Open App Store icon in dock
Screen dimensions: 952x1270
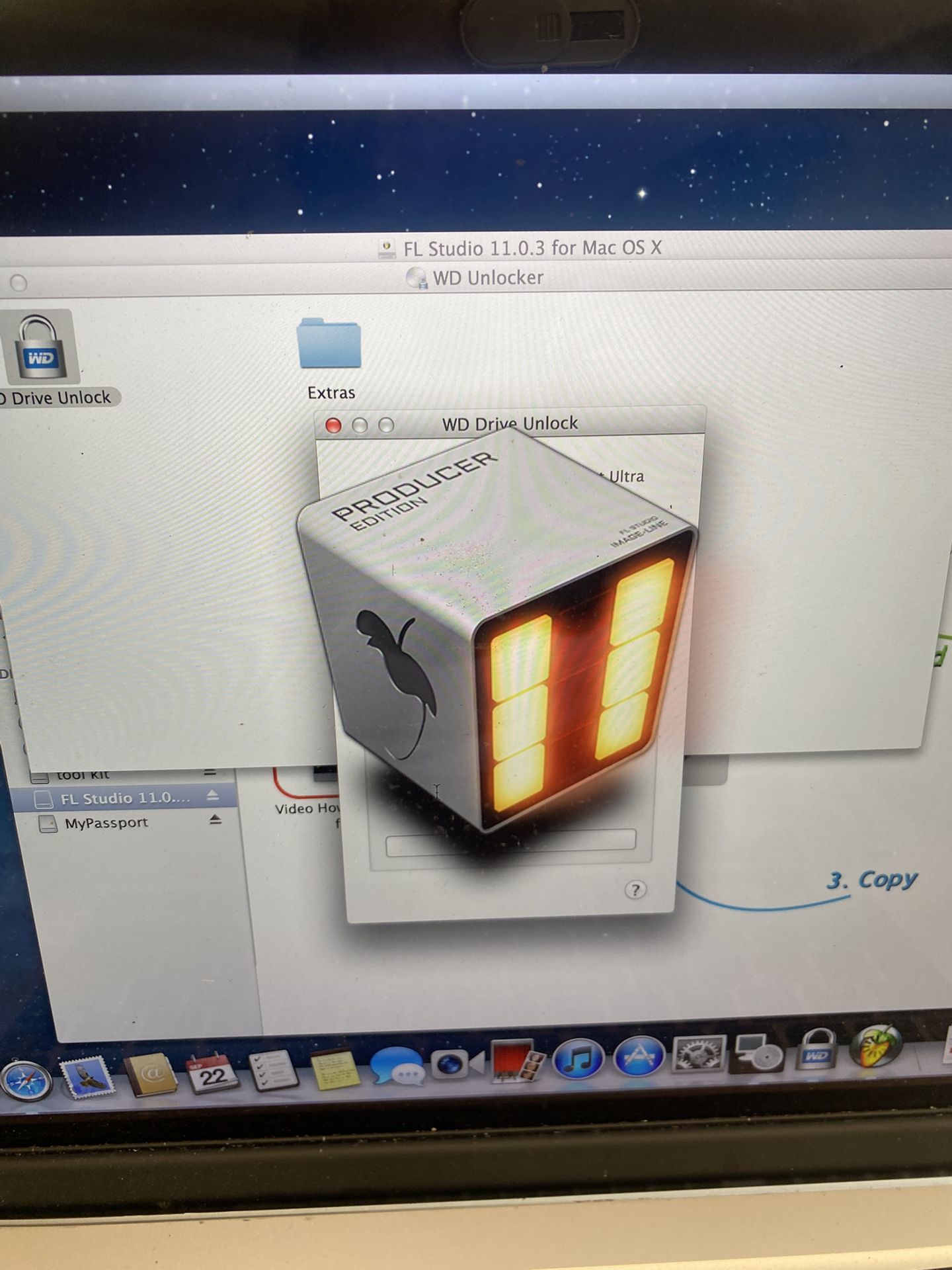(x=639, y=1056)
